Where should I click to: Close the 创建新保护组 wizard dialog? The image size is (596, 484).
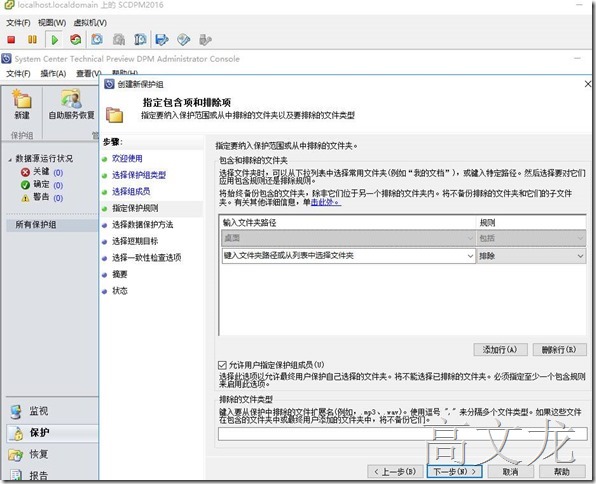tap(588, 84)
